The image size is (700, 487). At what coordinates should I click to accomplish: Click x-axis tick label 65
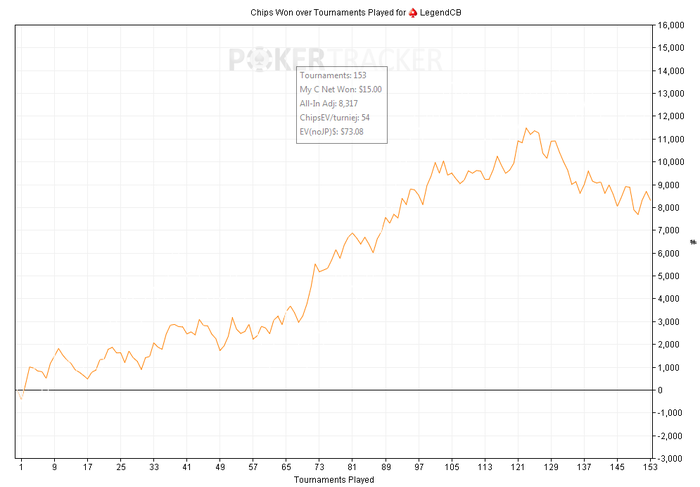click(286, 467)
